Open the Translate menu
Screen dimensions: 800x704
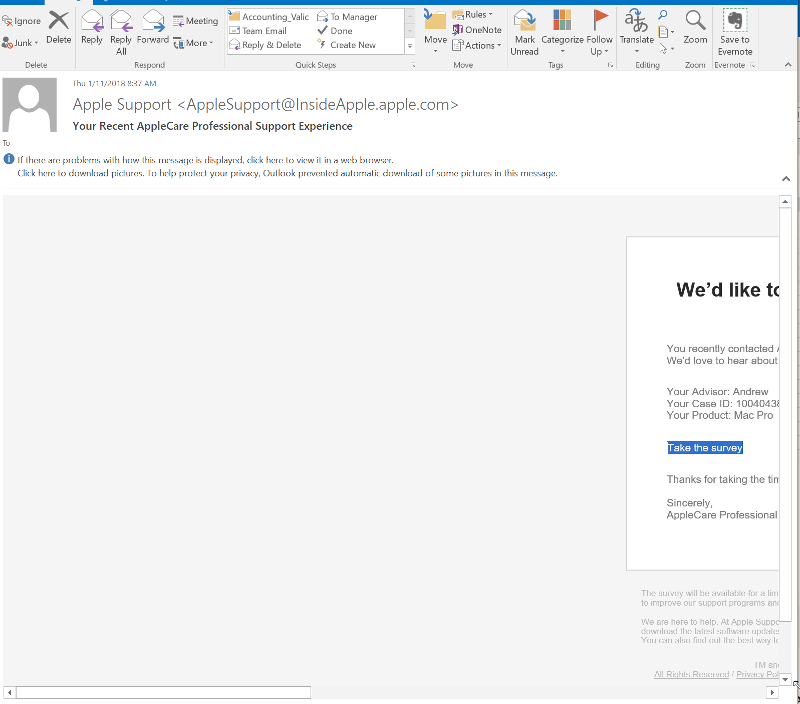pos(637,32)
